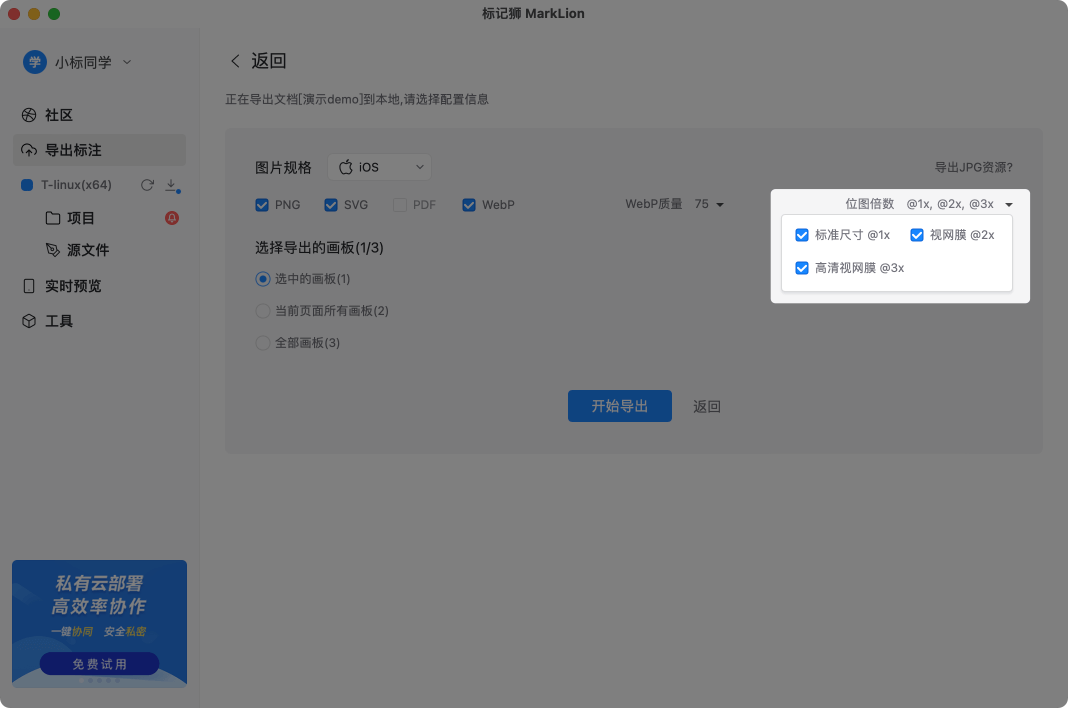Select the 全部画板(3) radio option

point(261,342)
